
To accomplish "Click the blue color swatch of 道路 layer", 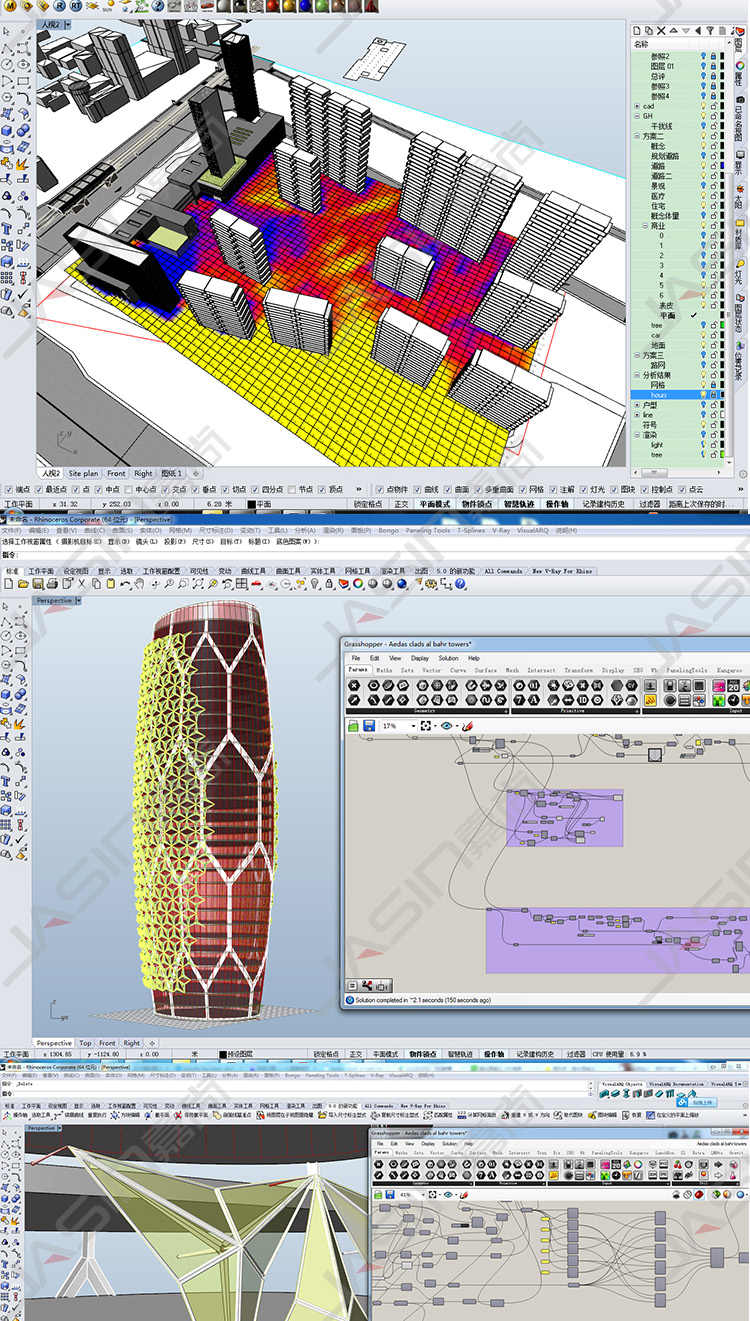I will (x=722, y=166).
